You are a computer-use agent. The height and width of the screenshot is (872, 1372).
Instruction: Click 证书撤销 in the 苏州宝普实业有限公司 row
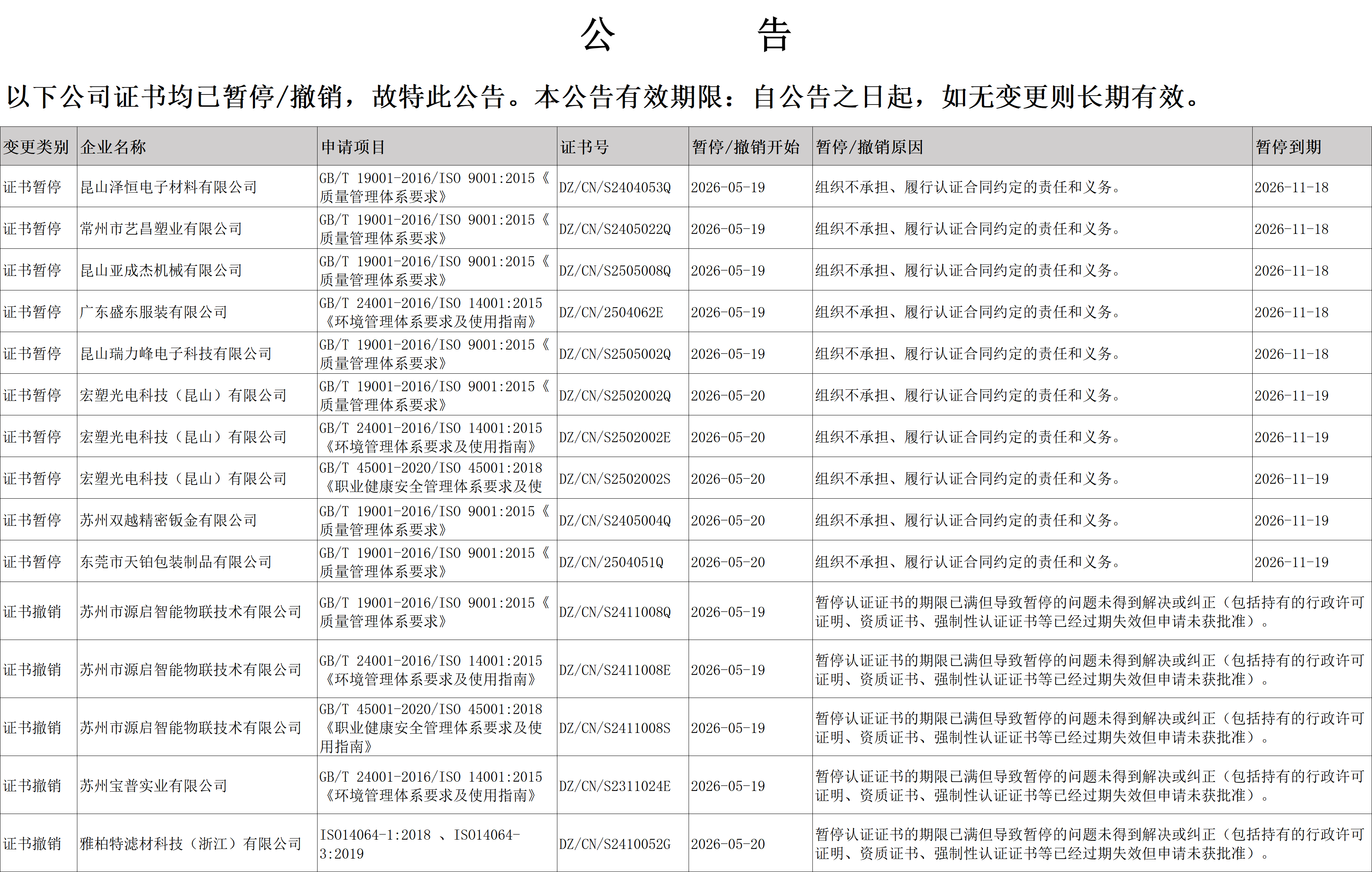coord(32,785)
